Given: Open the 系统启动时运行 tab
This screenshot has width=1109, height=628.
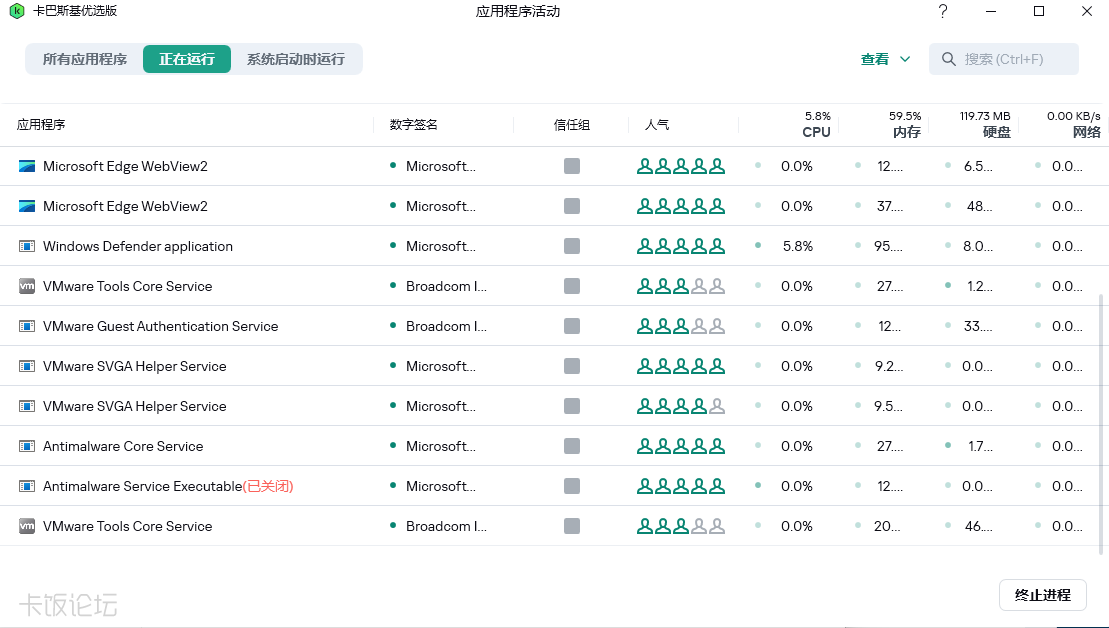Looking at the screenshot, I should coord(296,59).
